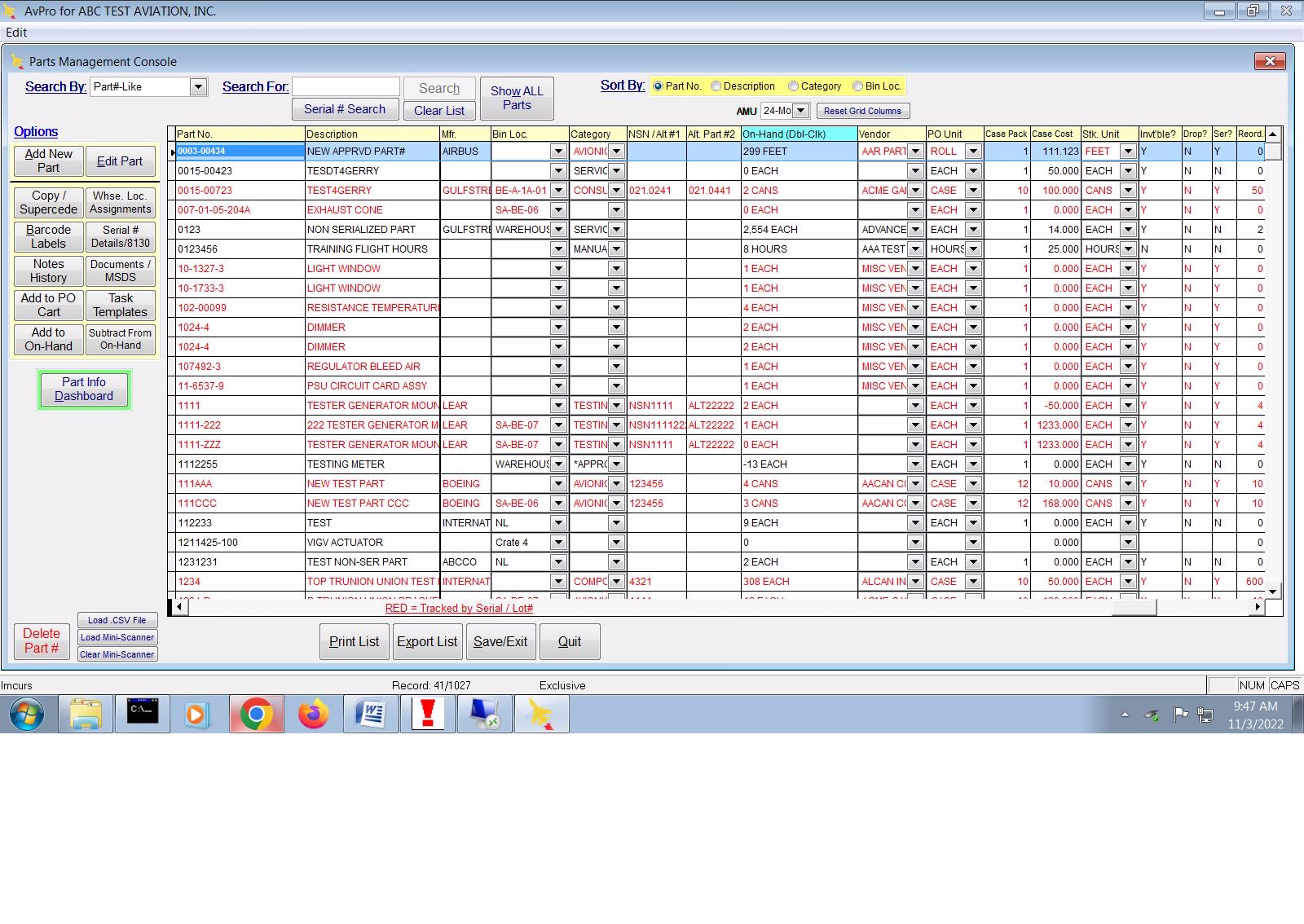Screen dimensions: 1304x924
Task: Click Part No. column header
Action: 240,134
